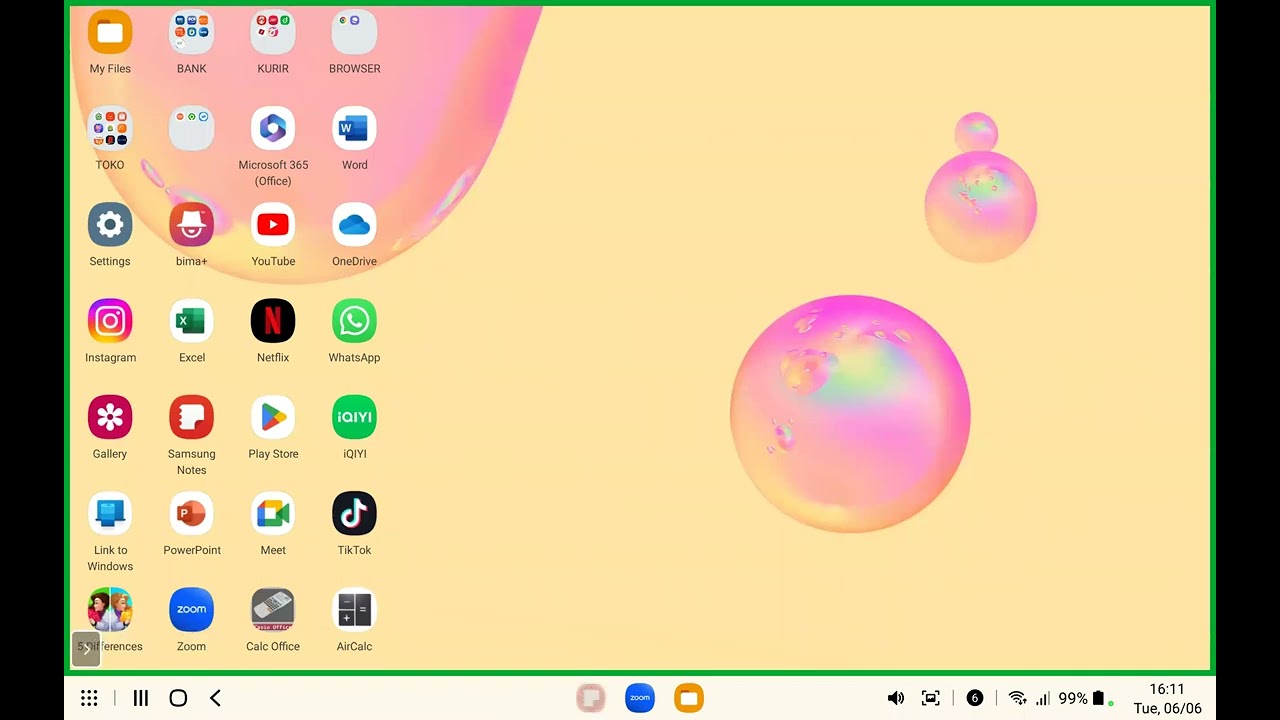Expand the side arrow handle near 5 Differences

pyautogui.click(x=86, y=648)
